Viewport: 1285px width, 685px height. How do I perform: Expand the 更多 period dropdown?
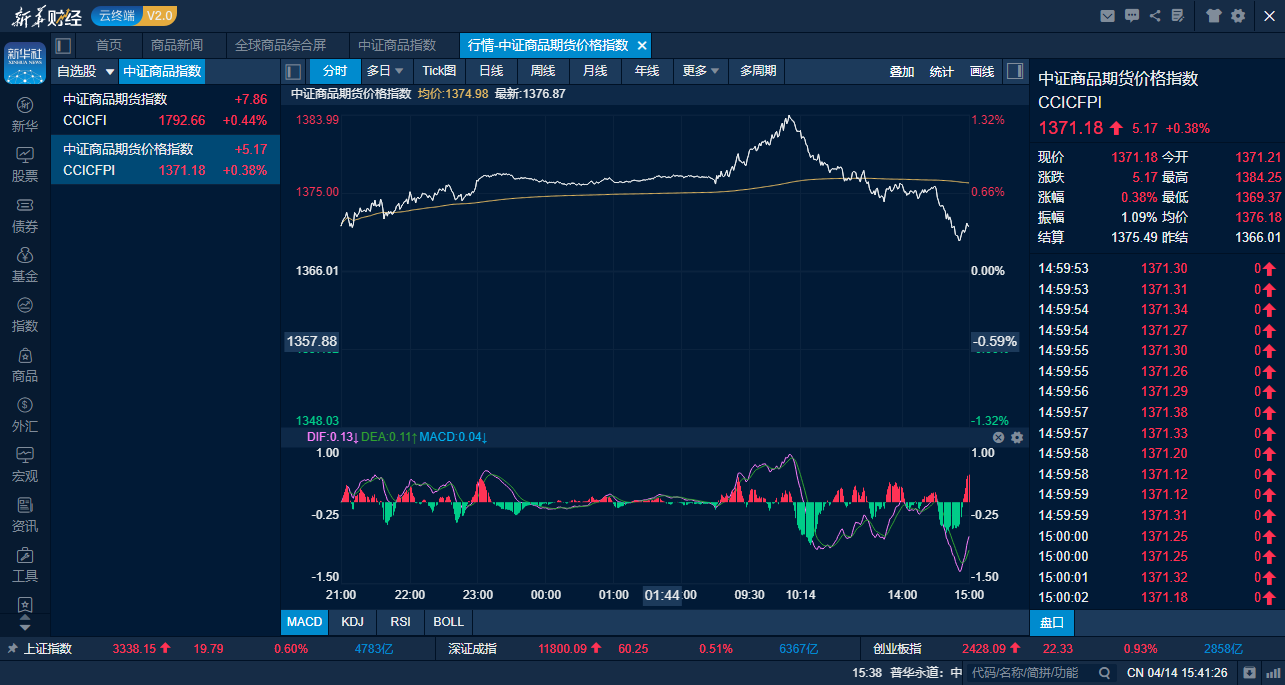701,71
